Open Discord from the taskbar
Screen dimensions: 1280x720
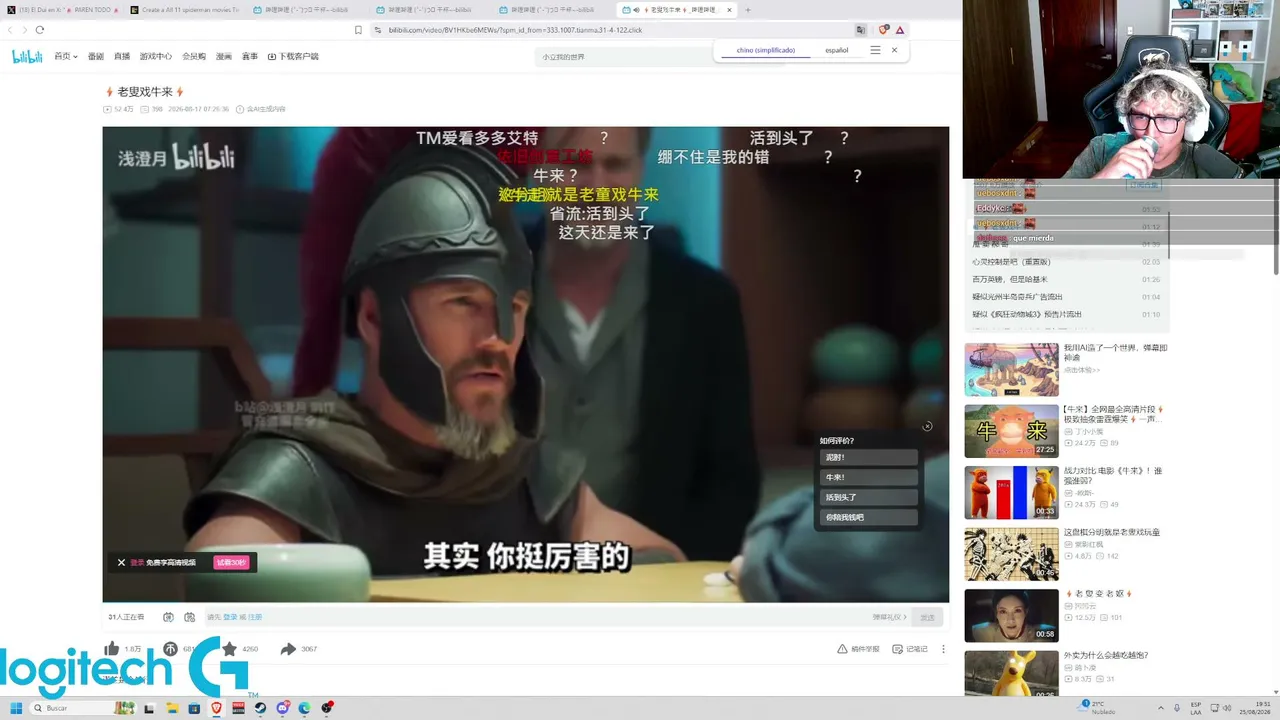(x=283, y=708)
